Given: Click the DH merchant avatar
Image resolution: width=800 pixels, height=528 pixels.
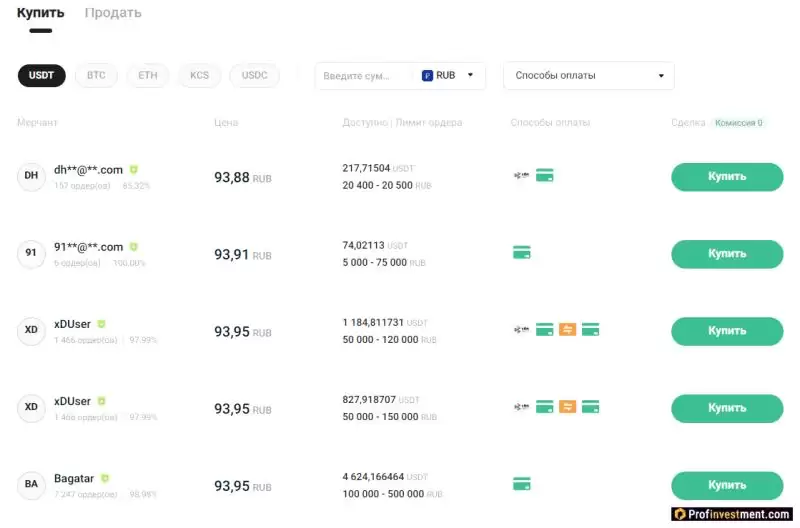Looking at the screenshot, I should [x=31, y=176].
